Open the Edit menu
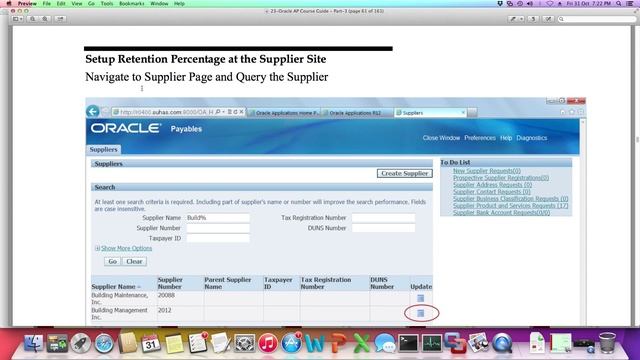Screen dimensions: 640x360 61,3
